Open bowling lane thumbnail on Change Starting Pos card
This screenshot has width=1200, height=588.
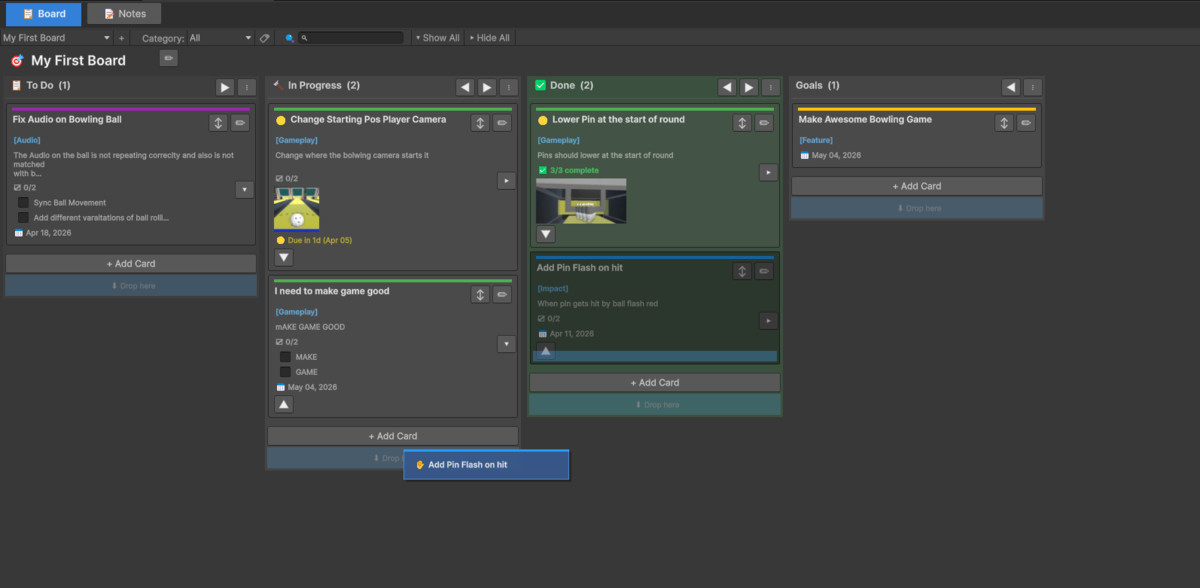tap(296, 208)
